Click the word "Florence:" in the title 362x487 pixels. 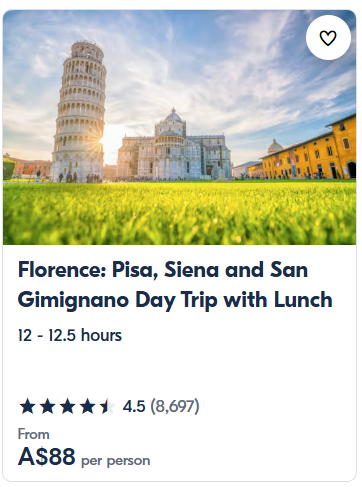point(62,270)
